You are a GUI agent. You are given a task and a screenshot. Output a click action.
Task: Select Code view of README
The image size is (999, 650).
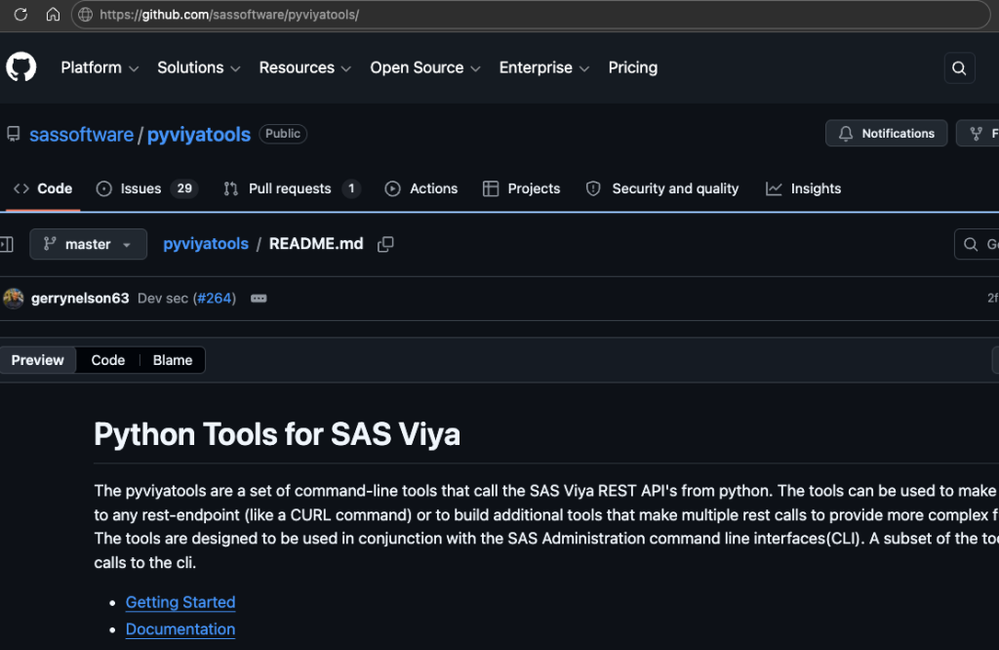[x=108, y=360]
